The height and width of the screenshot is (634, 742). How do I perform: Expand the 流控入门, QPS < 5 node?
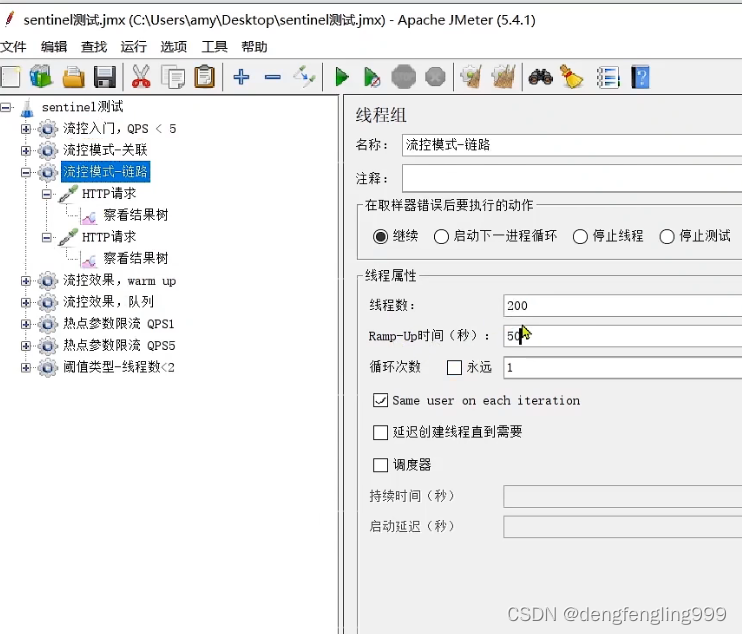click(x=26, y=129)
